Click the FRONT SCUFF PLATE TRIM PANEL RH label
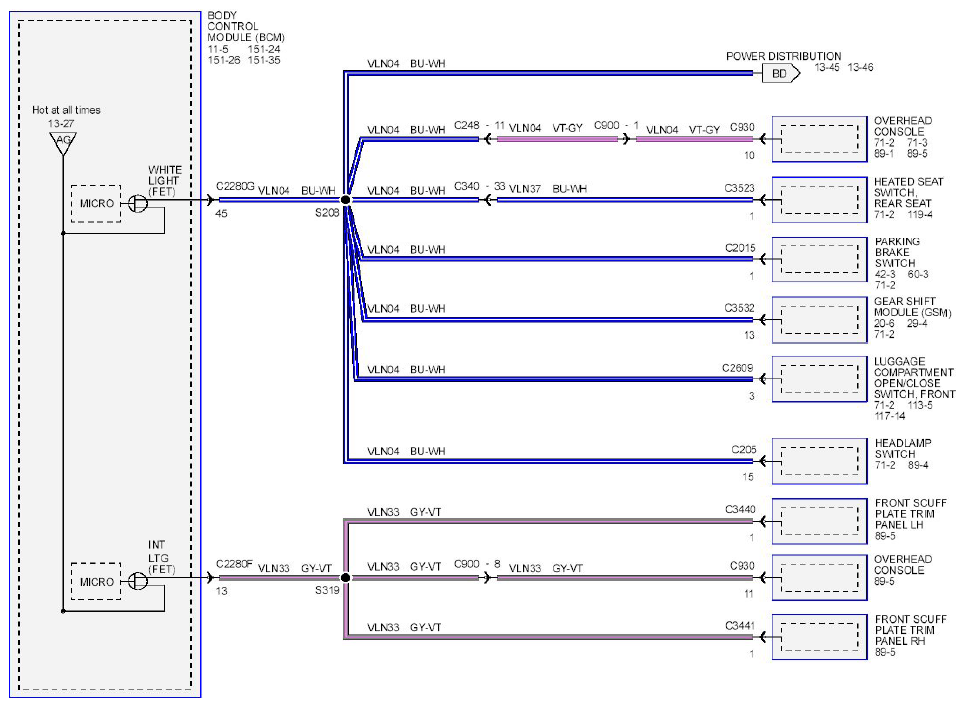Screen dimensions: 965x707 click(910, 630)
